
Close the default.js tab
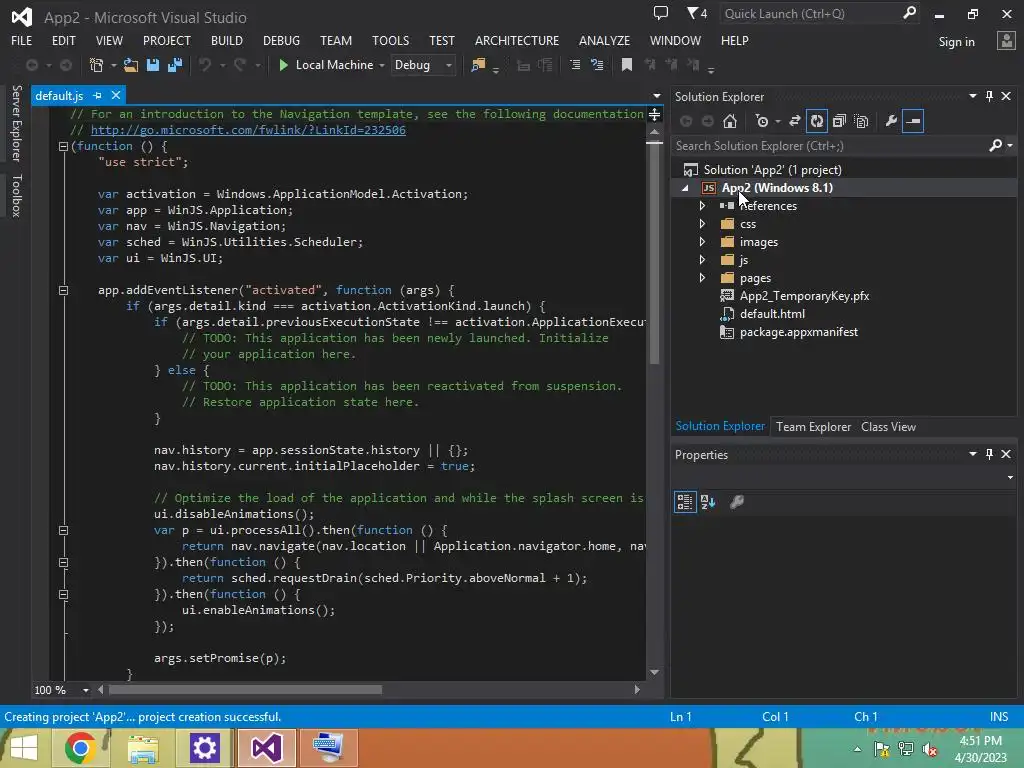coord(116,95)
